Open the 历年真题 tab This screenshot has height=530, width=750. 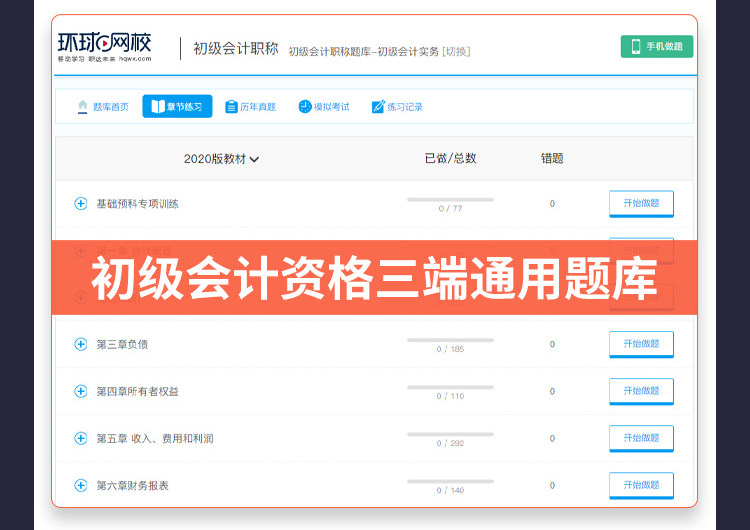pyautogui.click(x=251, y=107)
